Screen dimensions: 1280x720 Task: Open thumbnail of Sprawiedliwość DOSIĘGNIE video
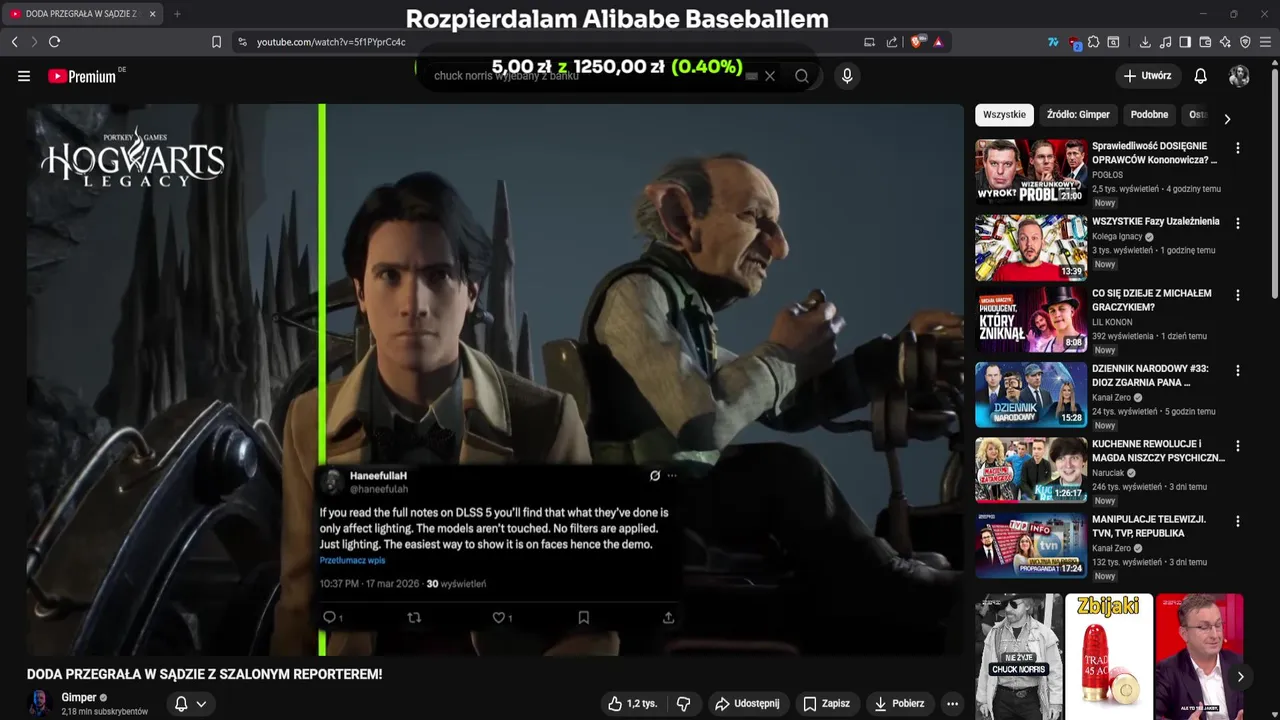coord(1031,171)
